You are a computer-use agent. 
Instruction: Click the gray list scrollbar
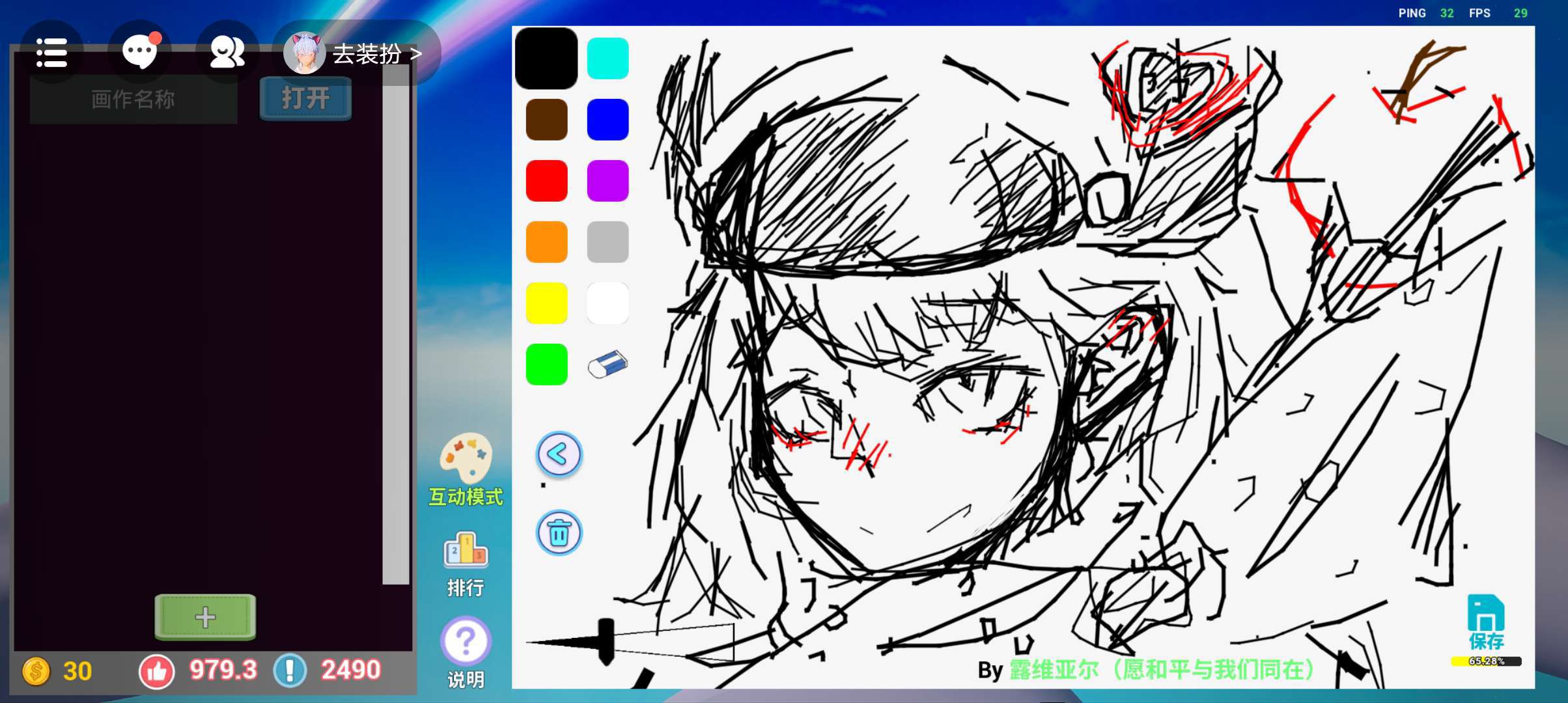395,325
